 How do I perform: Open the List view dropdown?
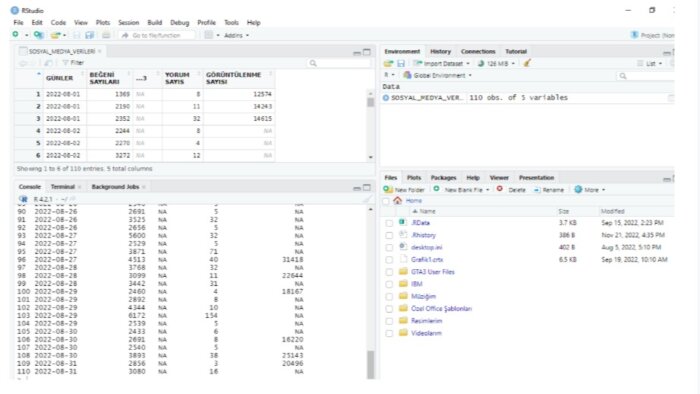click(x=650, y=63)
